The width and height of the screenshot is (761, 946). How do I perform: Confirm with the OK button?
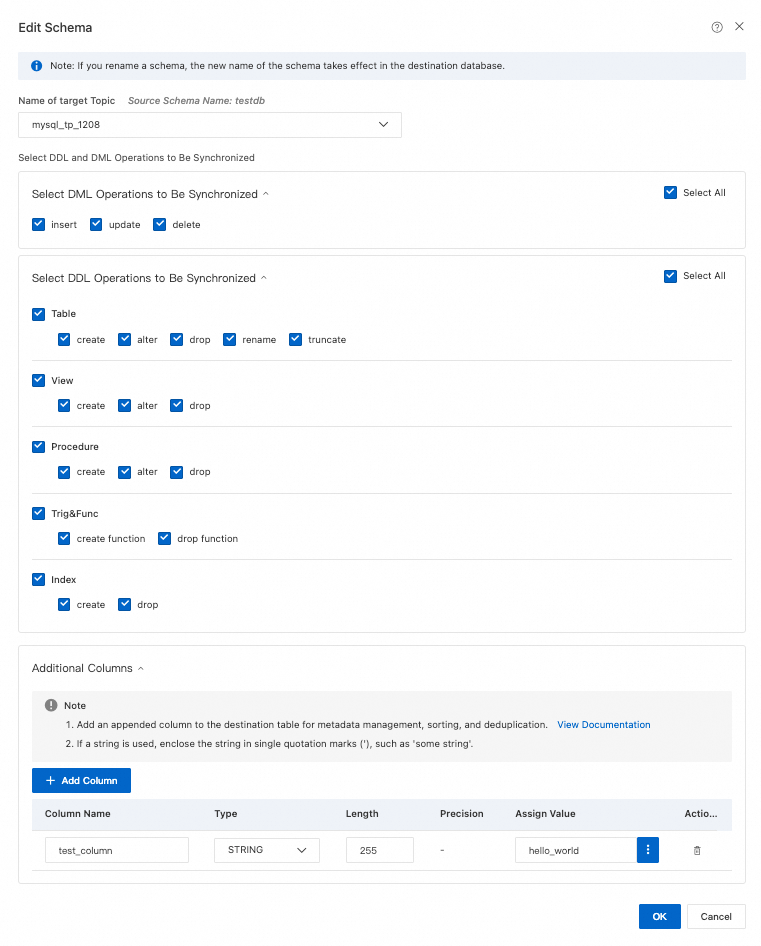(659, 916)
